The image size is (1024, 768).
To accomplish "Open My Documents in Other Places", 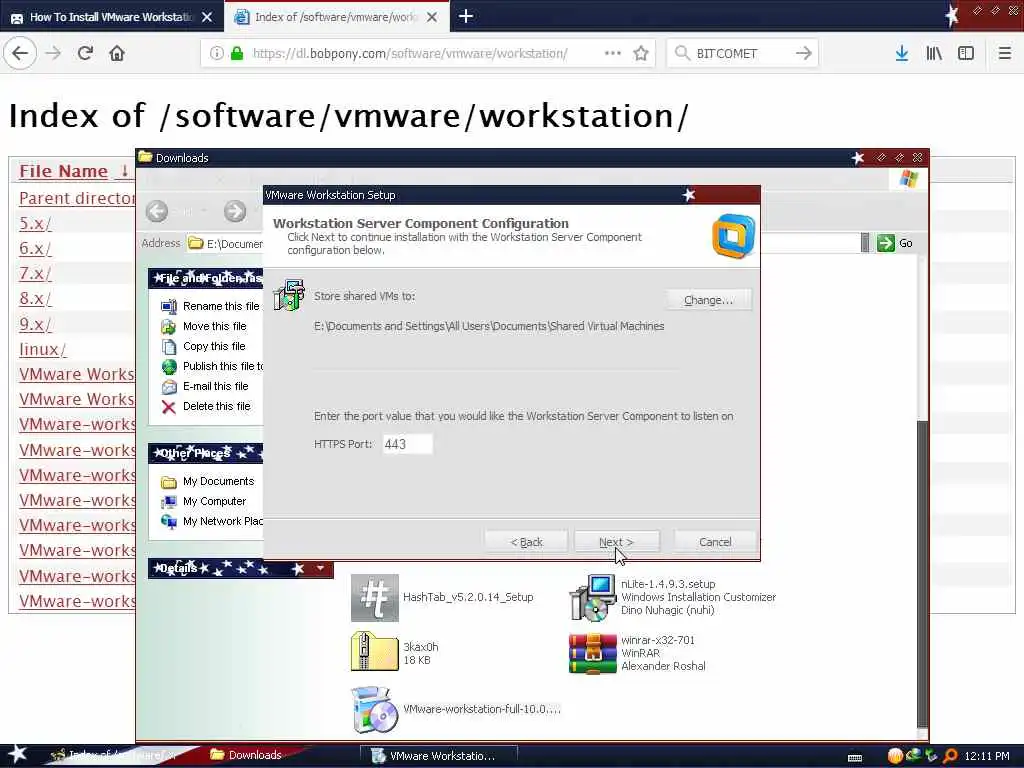I will point(218,481).
